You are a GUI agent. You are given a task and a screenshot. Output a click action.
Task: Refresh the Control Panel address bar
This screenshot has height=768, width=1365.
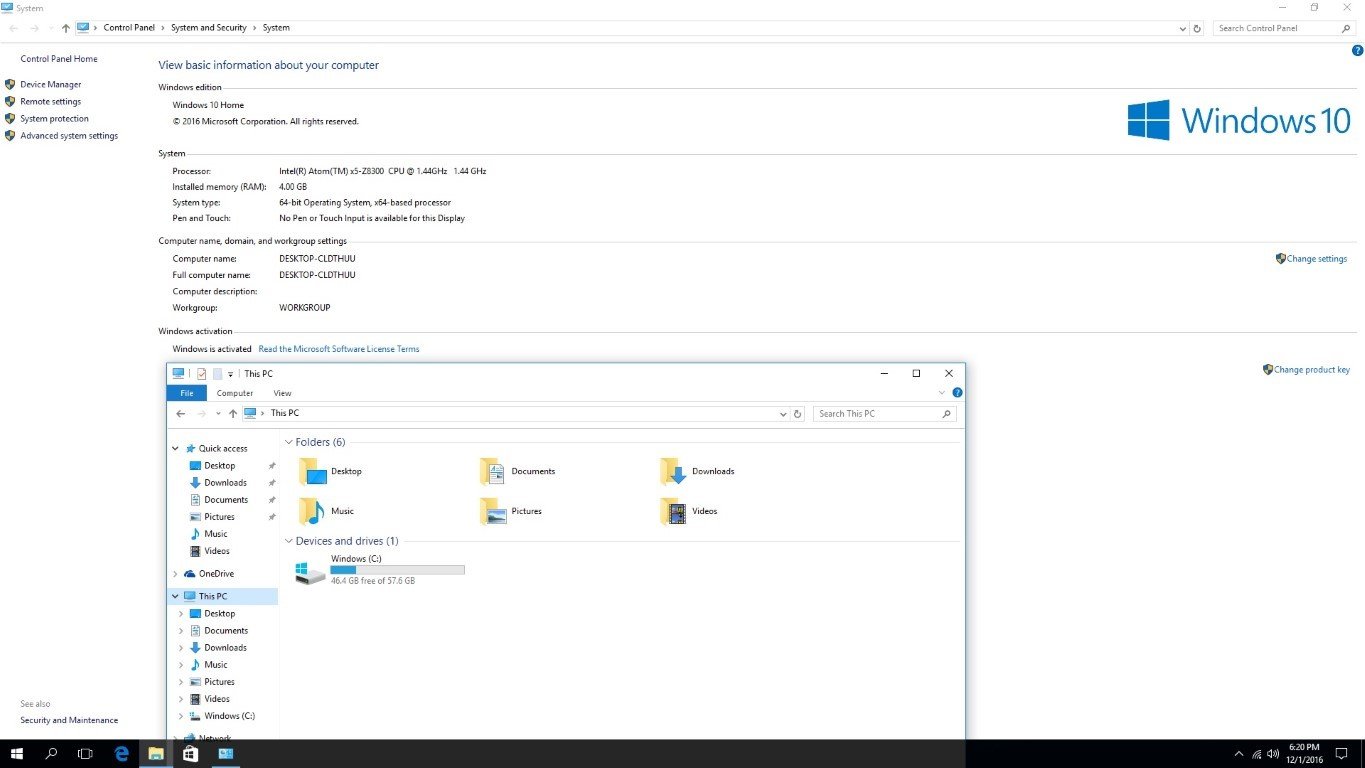tap(1197, 28)
